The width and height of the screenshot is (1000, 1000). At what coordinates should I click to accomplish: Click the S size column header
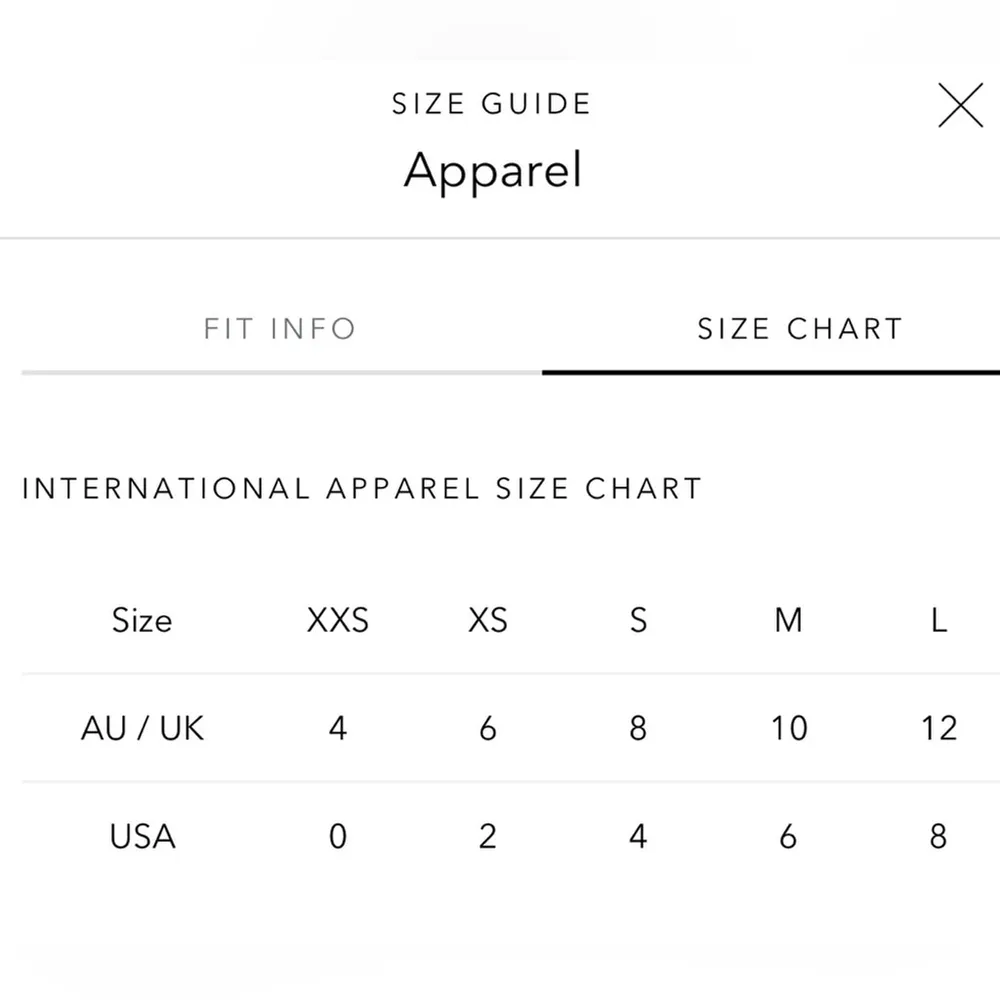point(638,621)
